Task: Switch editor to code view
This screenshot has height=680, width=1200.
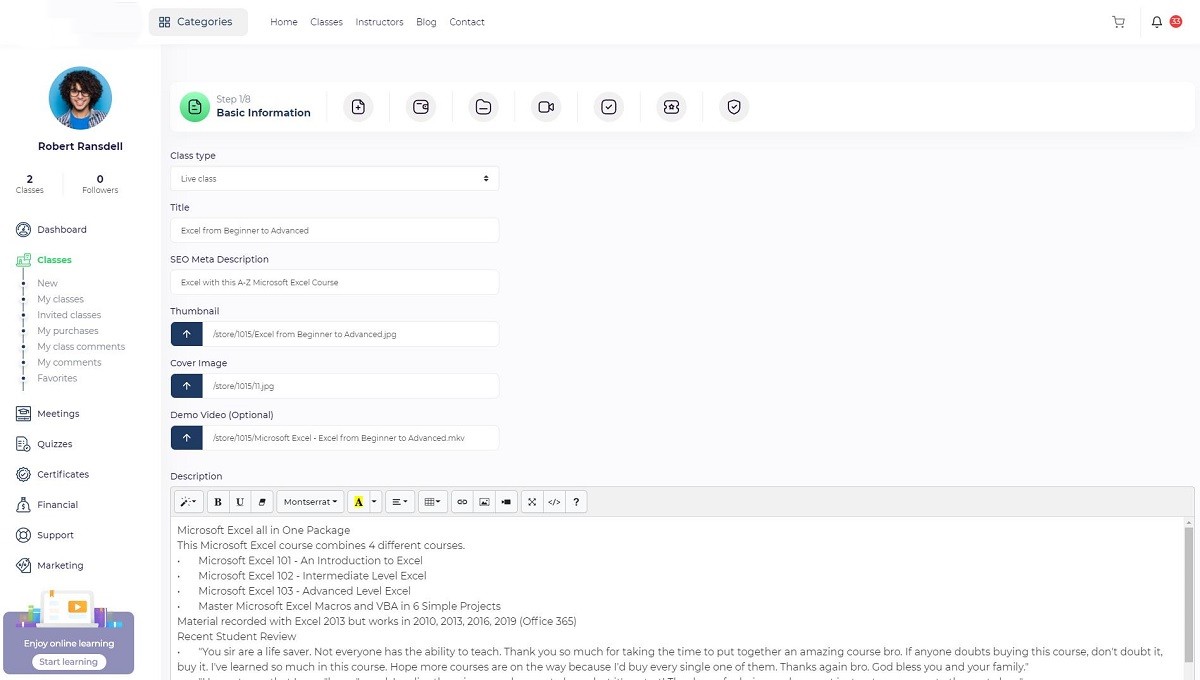Action: click(554, 502)
